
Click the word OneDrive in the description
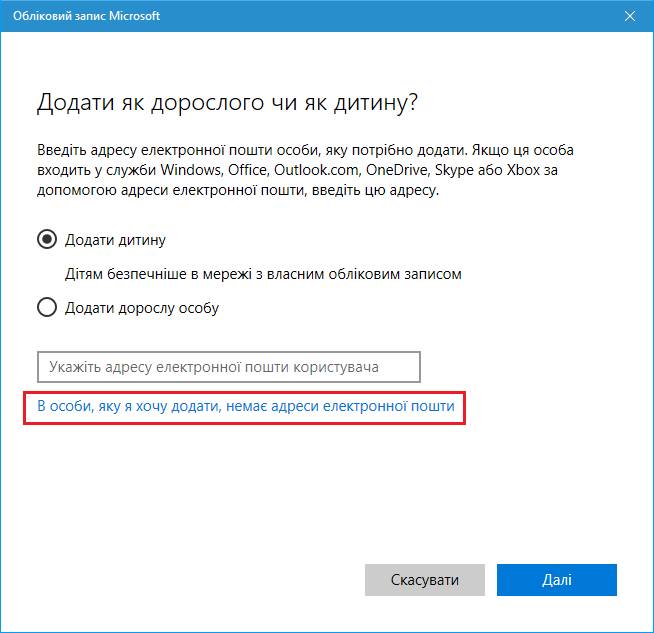tap(397, 170)
